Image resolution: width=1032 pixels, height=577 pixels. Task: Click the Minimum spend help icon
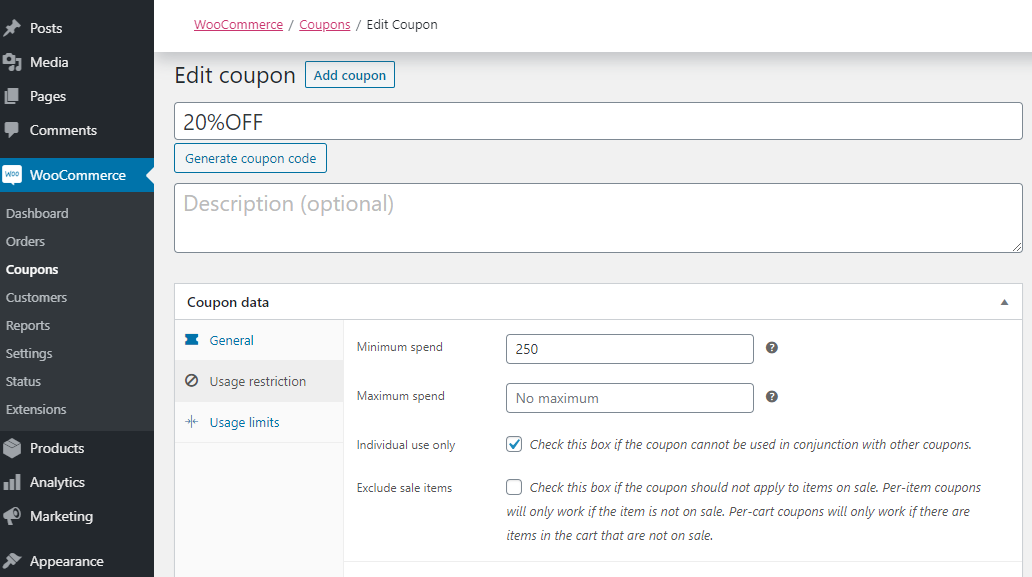[772, 347]
